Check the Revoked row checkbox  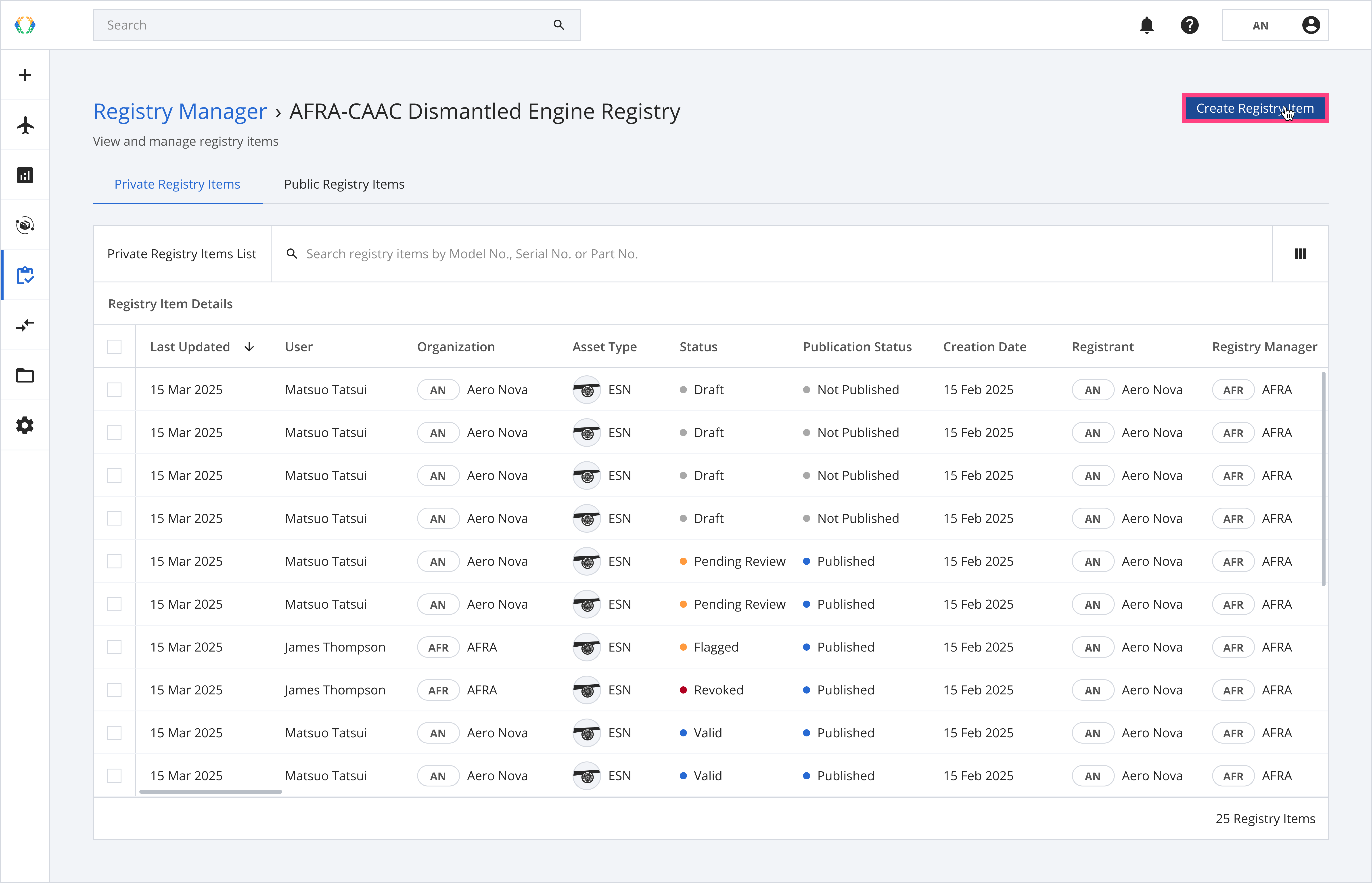[115, 690]
